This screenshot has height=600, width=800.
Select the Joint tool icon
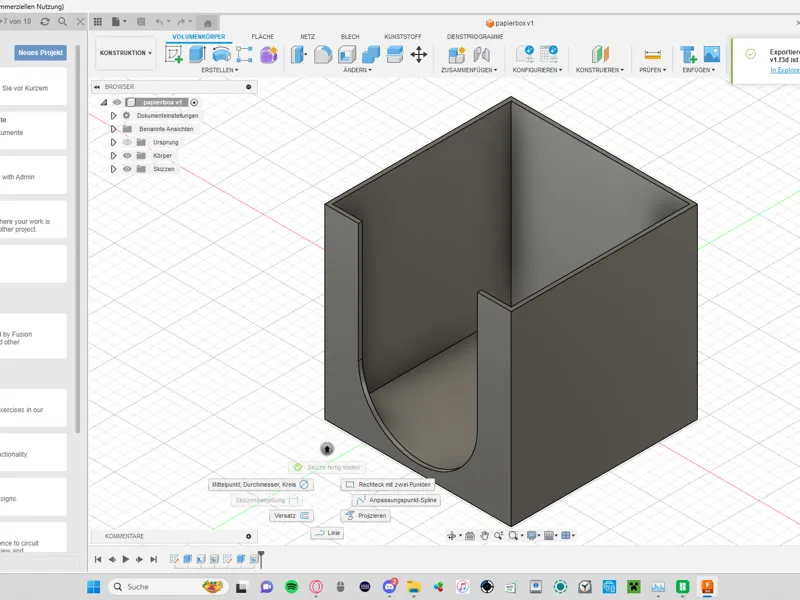pyautogui.click(x=481, y=54)
